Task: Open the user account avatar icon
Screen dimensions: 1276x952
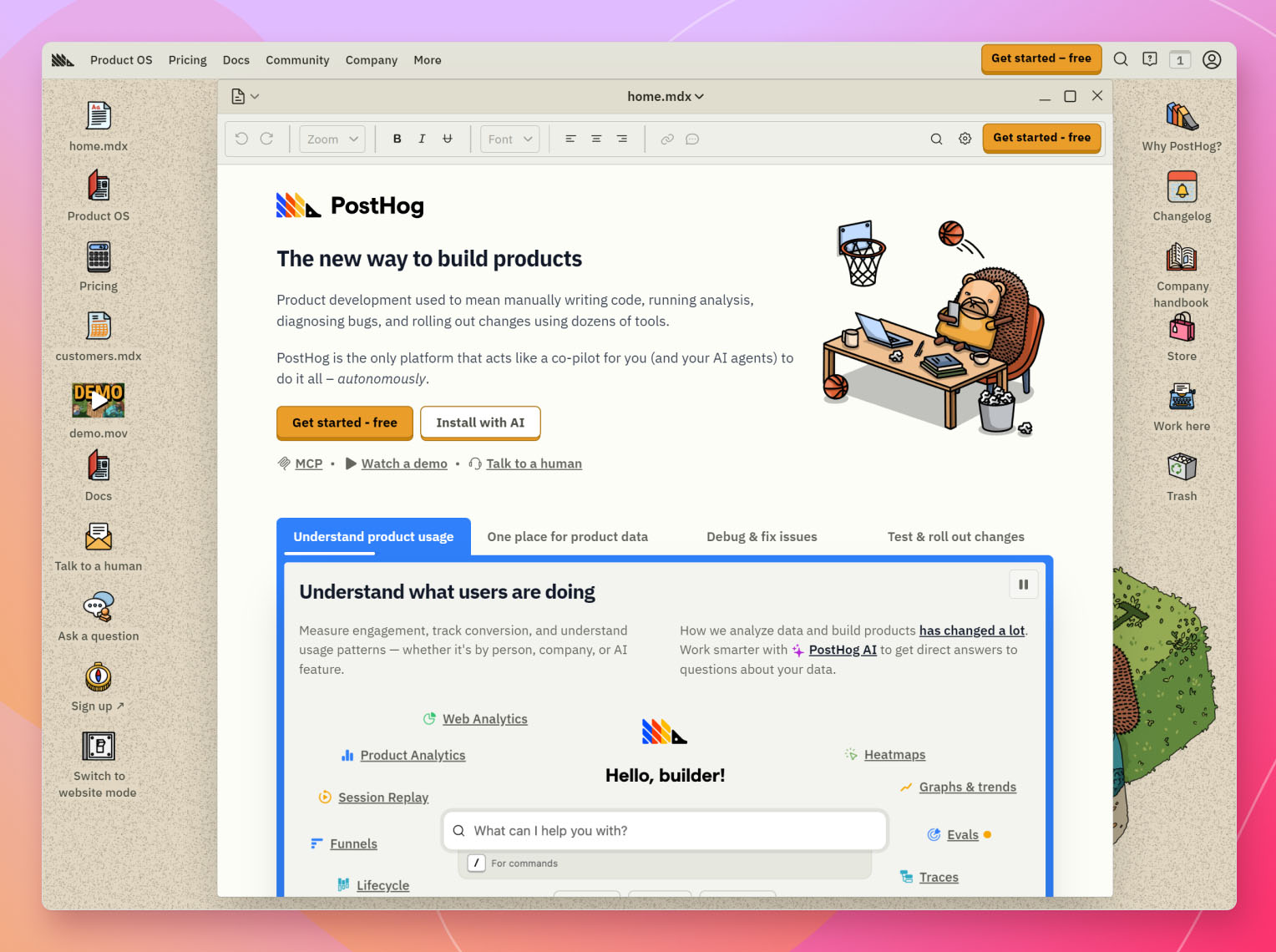Action: coord(1212,59)
